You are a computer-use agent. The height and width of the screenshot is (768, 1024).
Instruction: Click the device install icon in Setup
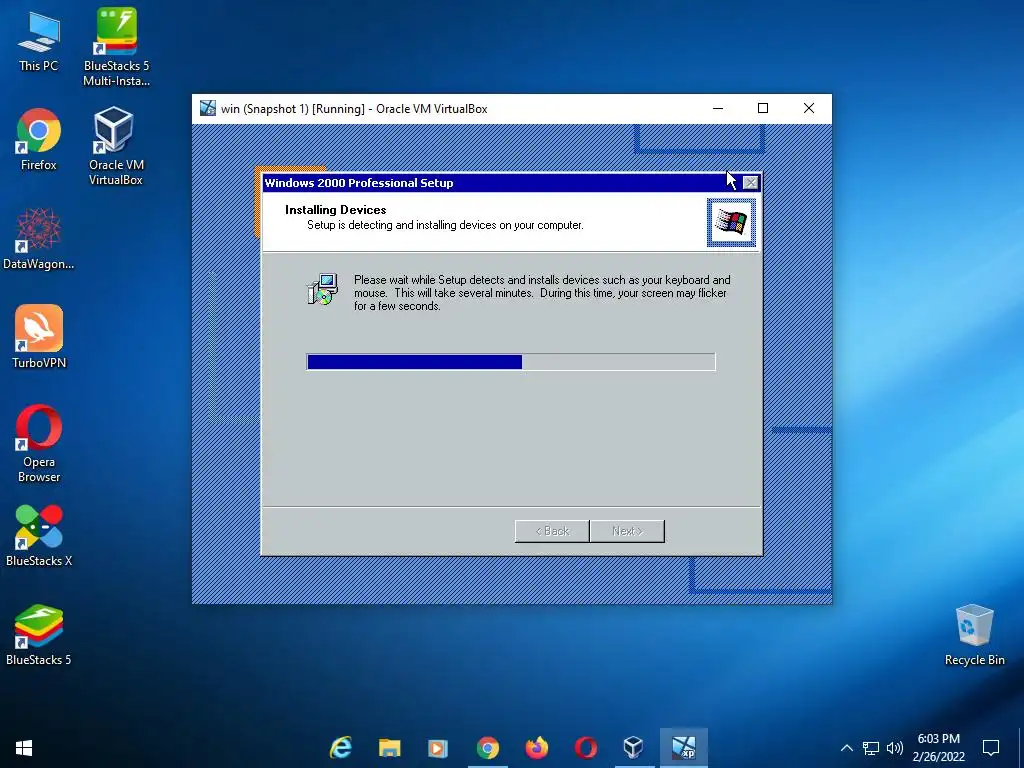[x=322, y=289]
